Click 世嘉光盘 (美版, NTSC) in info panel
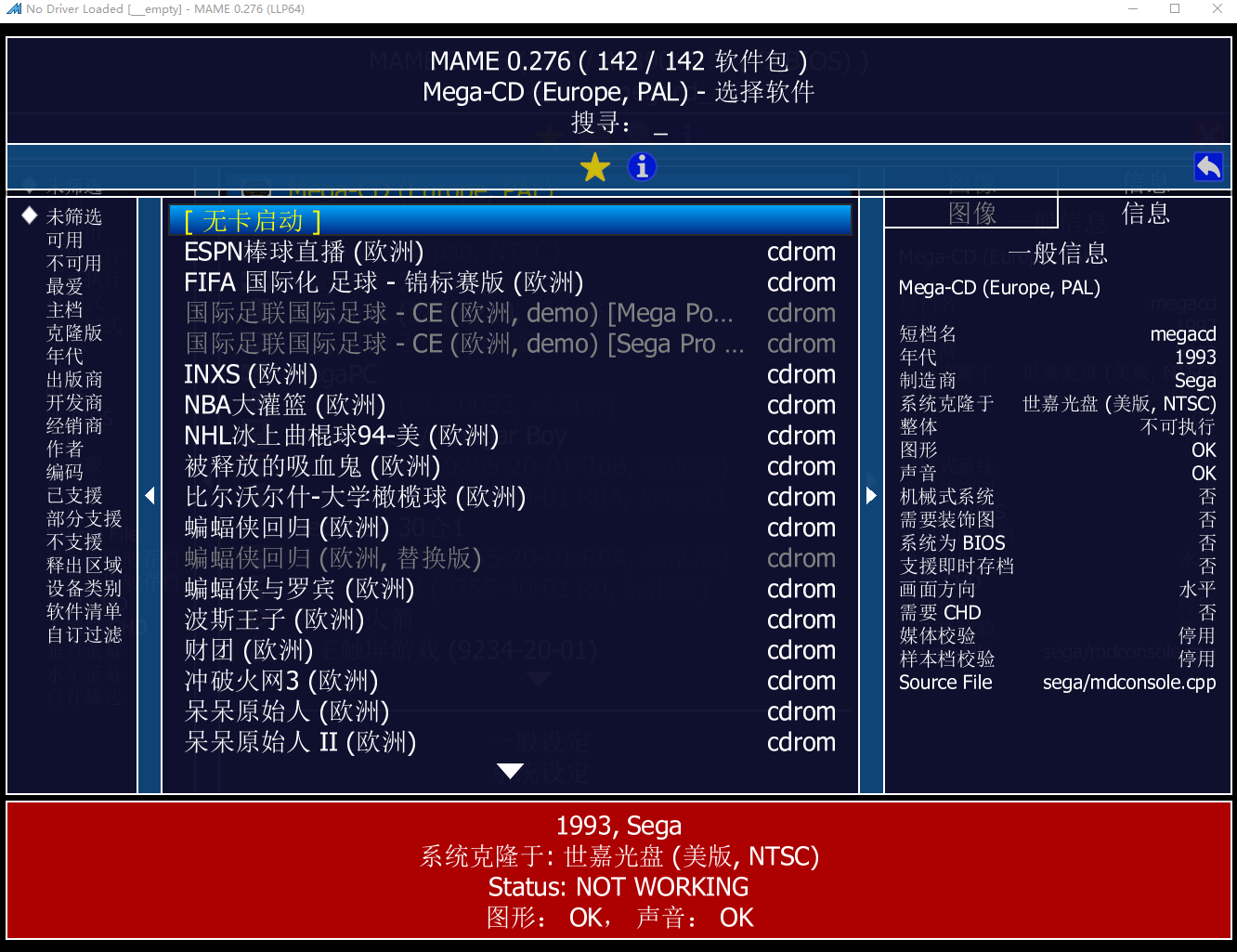Screen dimensions: 1237x952 [1119, 404]
